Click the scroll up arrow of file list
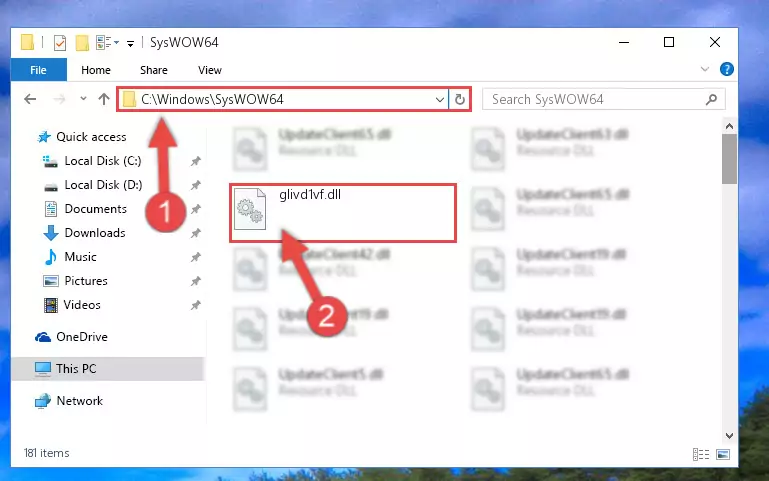Viewport: 769px width, 481px height. coord(729,127)
